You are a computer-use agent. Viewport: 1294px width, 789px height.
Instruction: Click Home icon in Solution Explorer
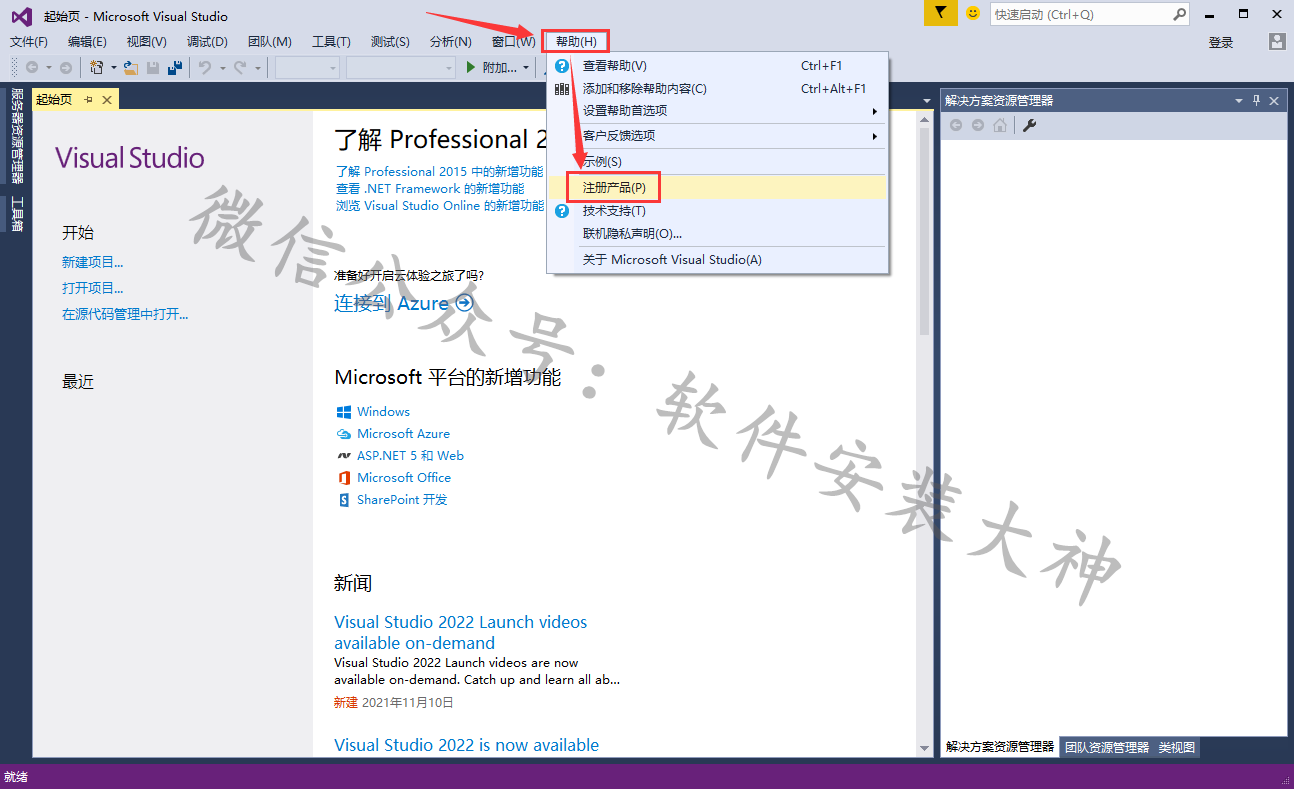pyautogui.click(x=1000, y=125)
